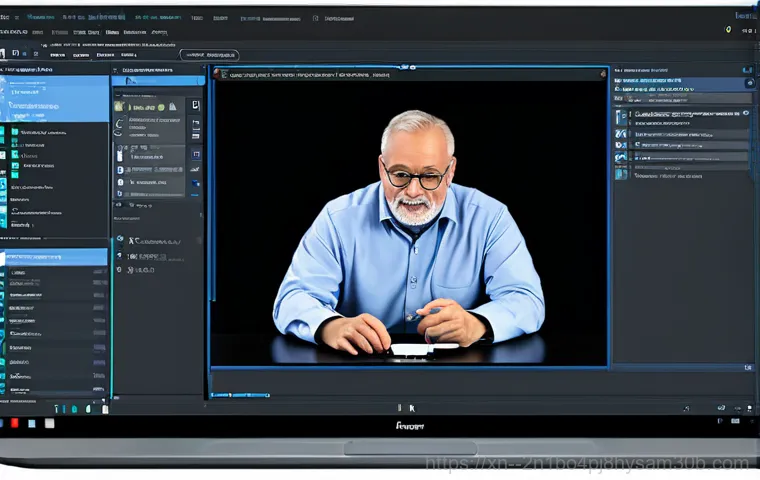
Task: Select the blue highlighted row atop the middle panel
Action: tap(158, 81)
